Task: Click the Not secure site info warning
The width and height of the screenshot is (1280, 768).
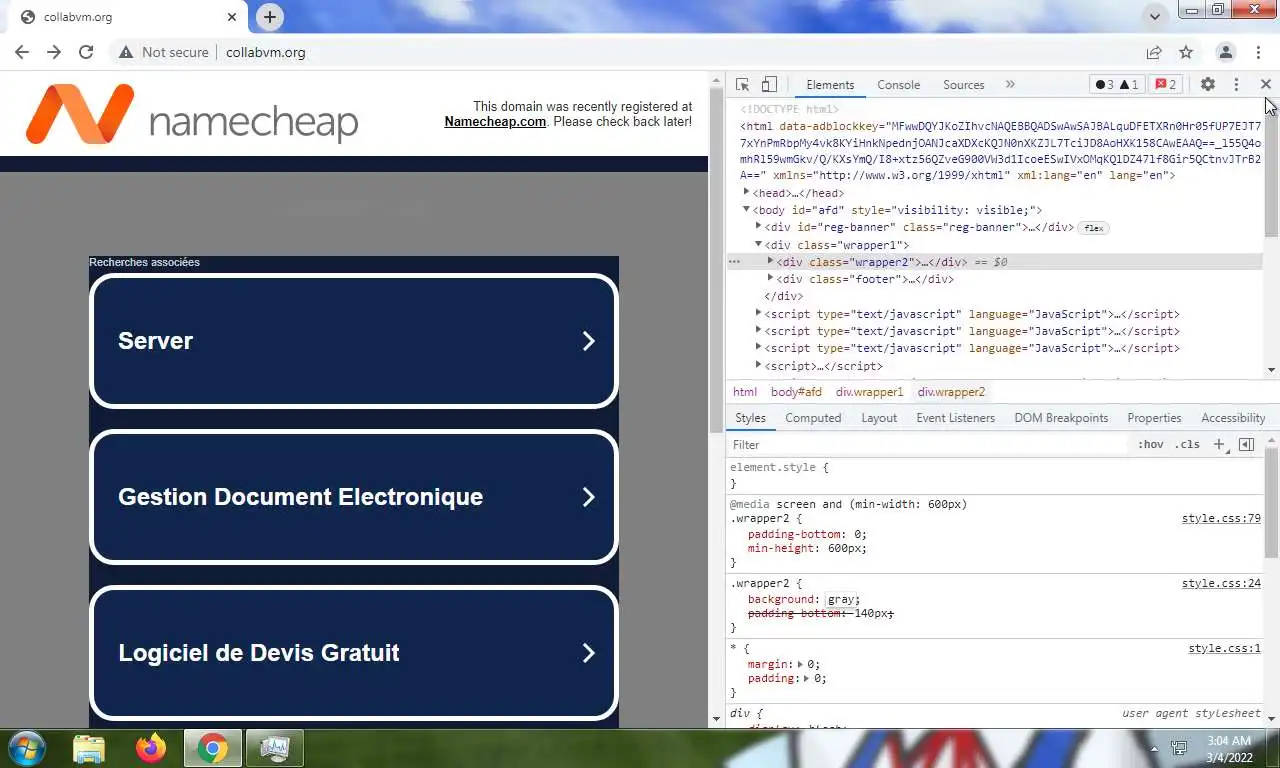Action: click(163, 52)
